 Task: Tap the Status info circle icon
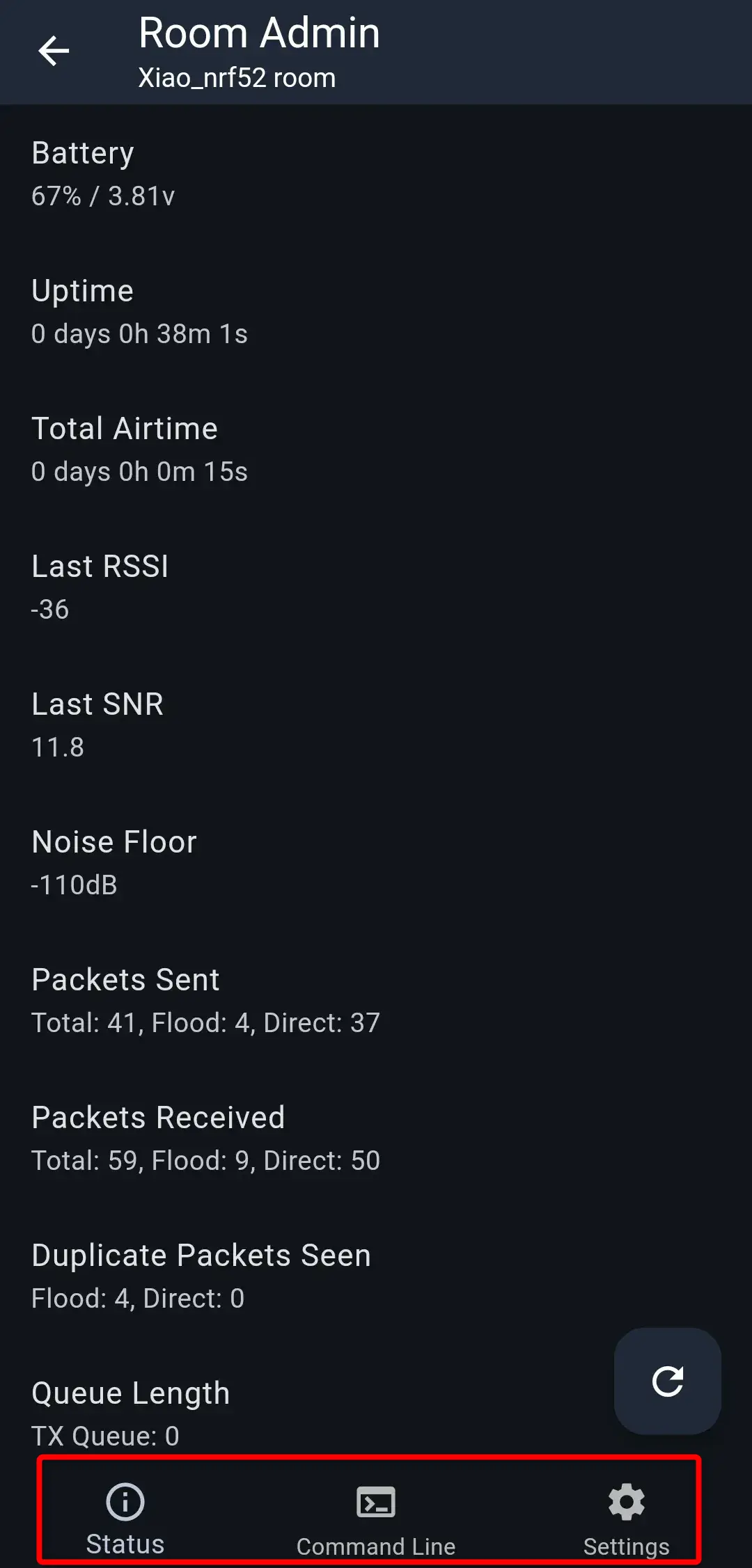[125, 1501]
